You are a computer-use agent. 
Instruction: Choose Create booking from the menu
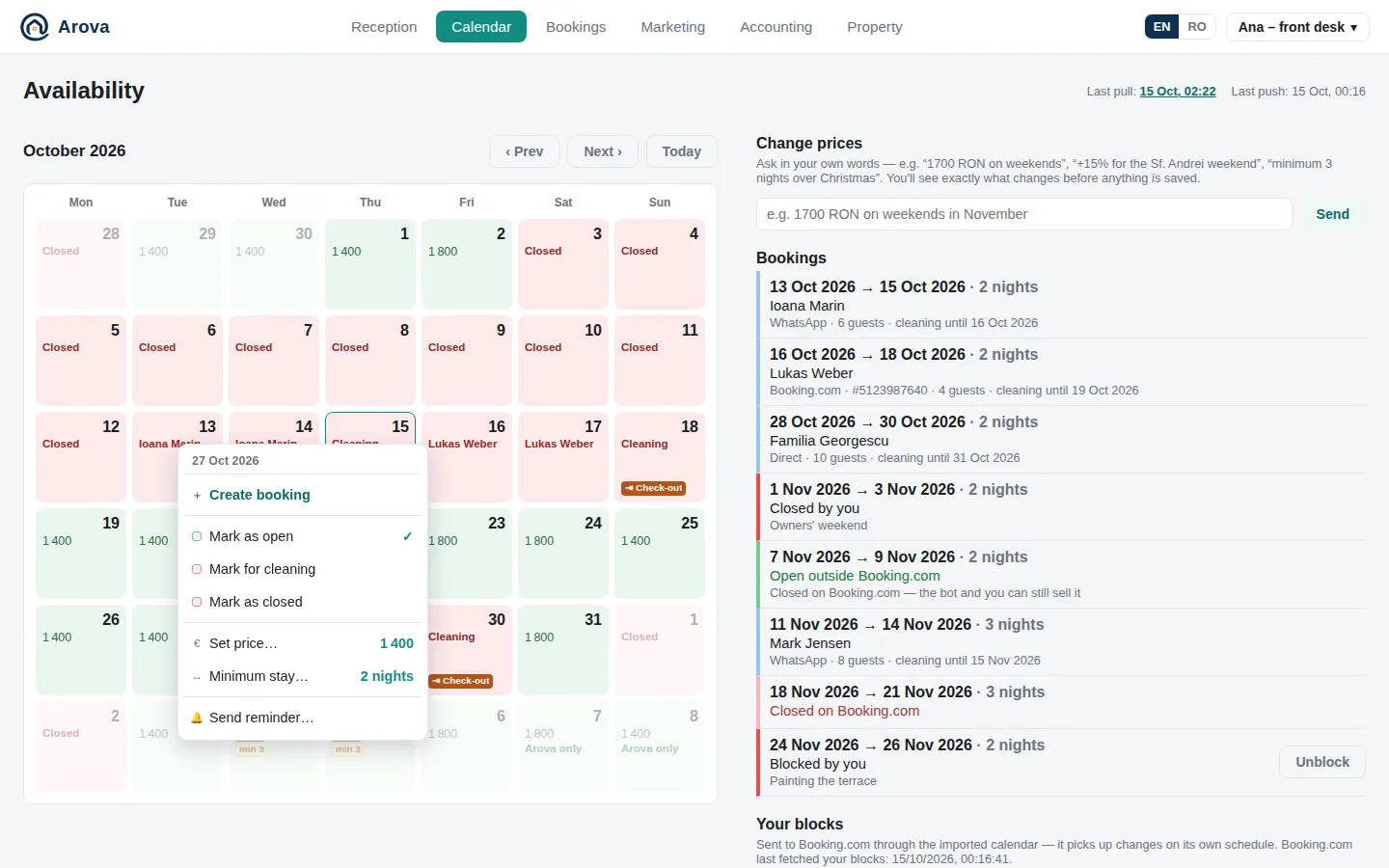tap(303, 495)
